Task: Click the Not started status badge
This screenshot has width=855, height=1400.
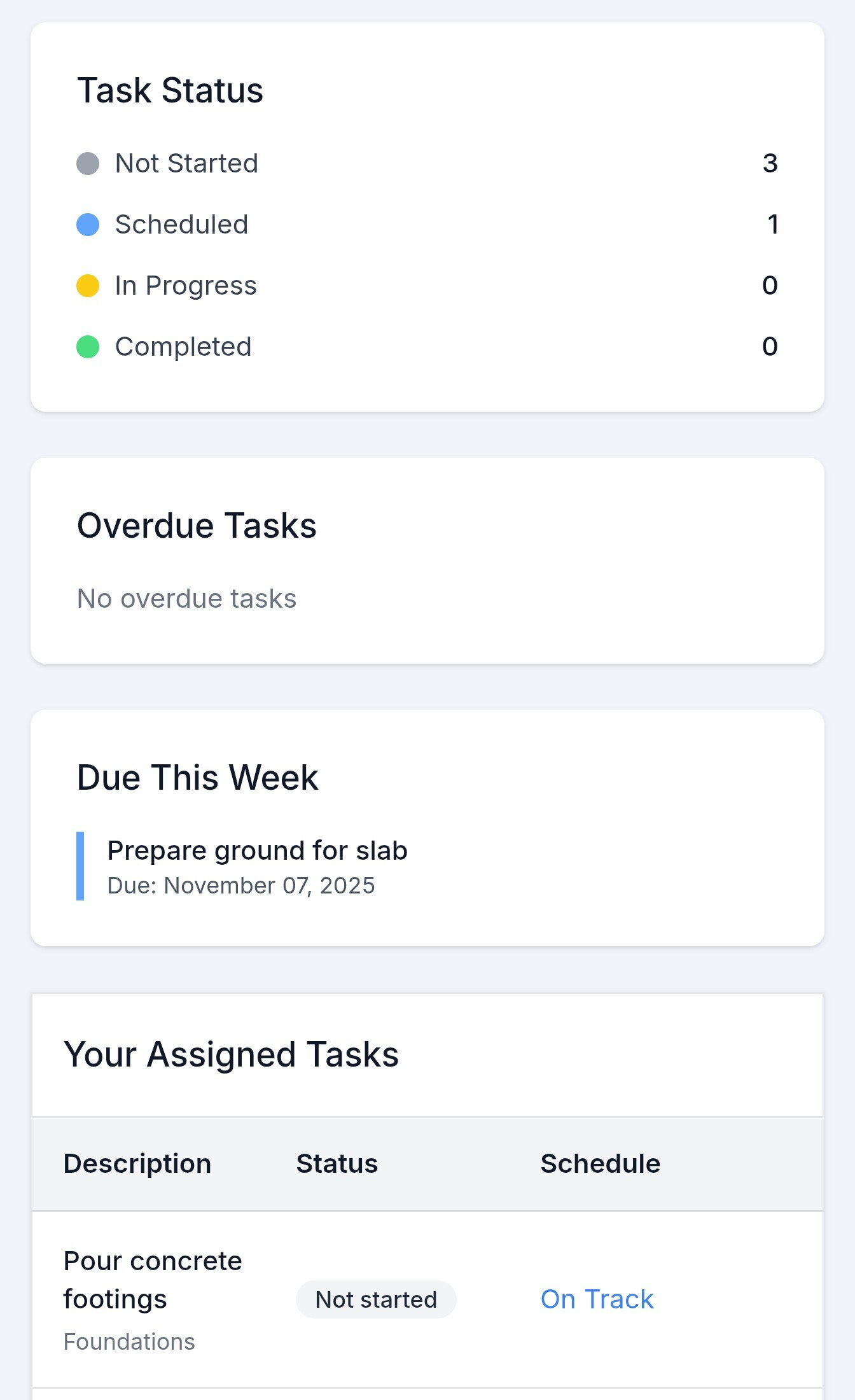Action: point(375,1299)
